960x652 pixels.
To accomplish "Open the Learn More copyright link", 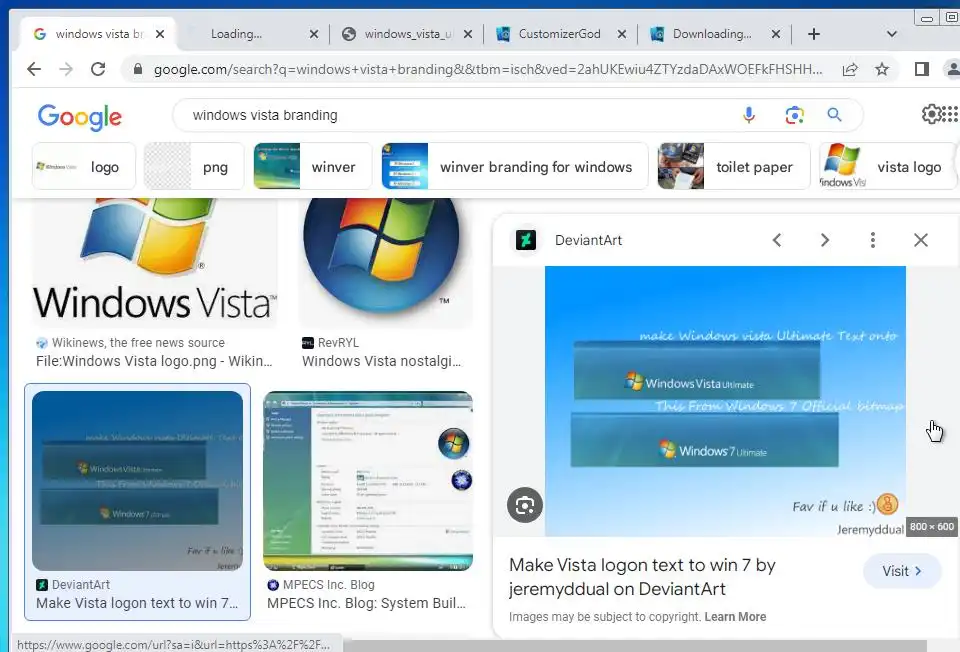I will [735, 616].
